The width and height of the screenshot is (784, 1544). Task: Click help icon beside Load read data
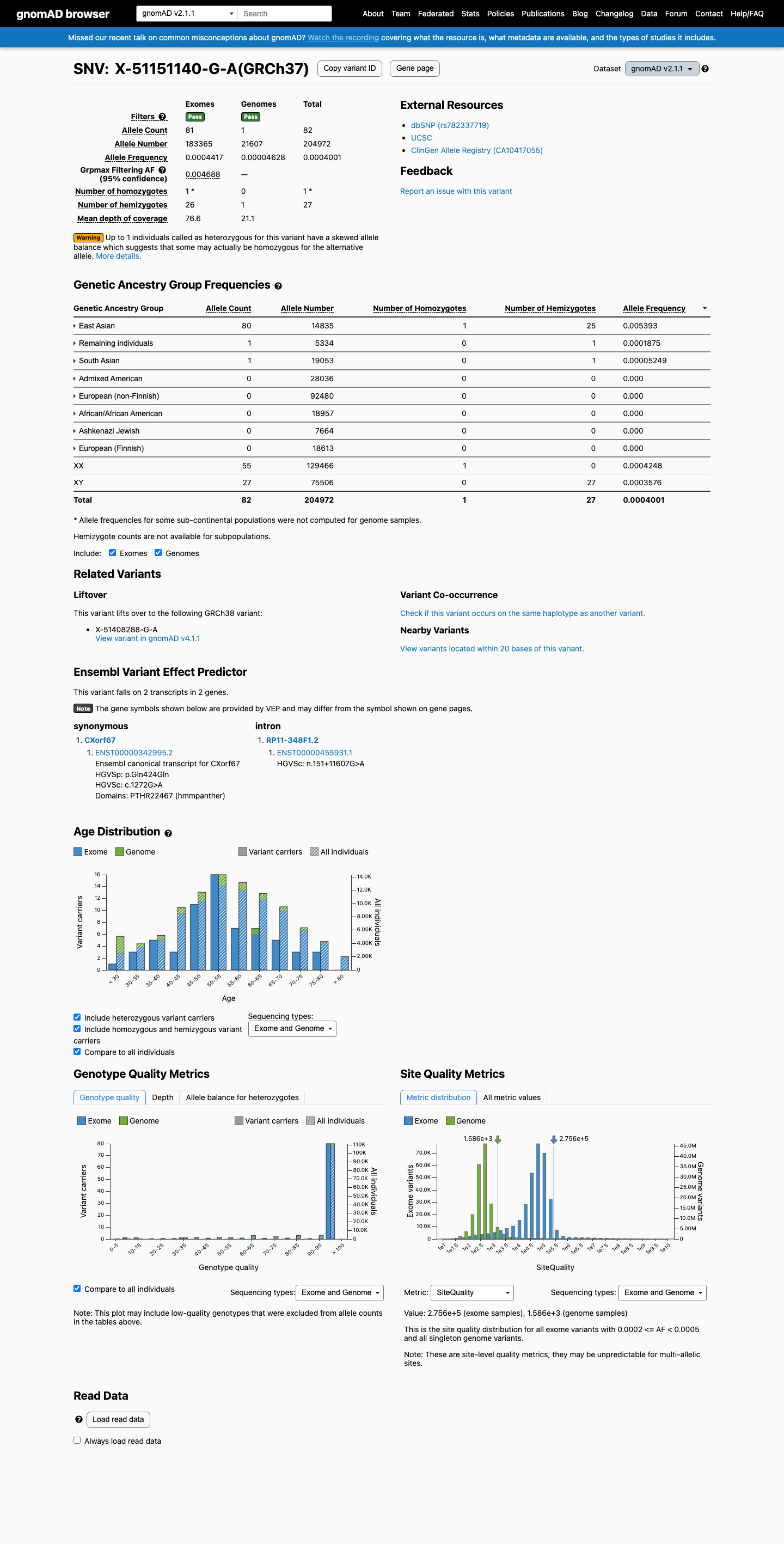[78, 1419]
